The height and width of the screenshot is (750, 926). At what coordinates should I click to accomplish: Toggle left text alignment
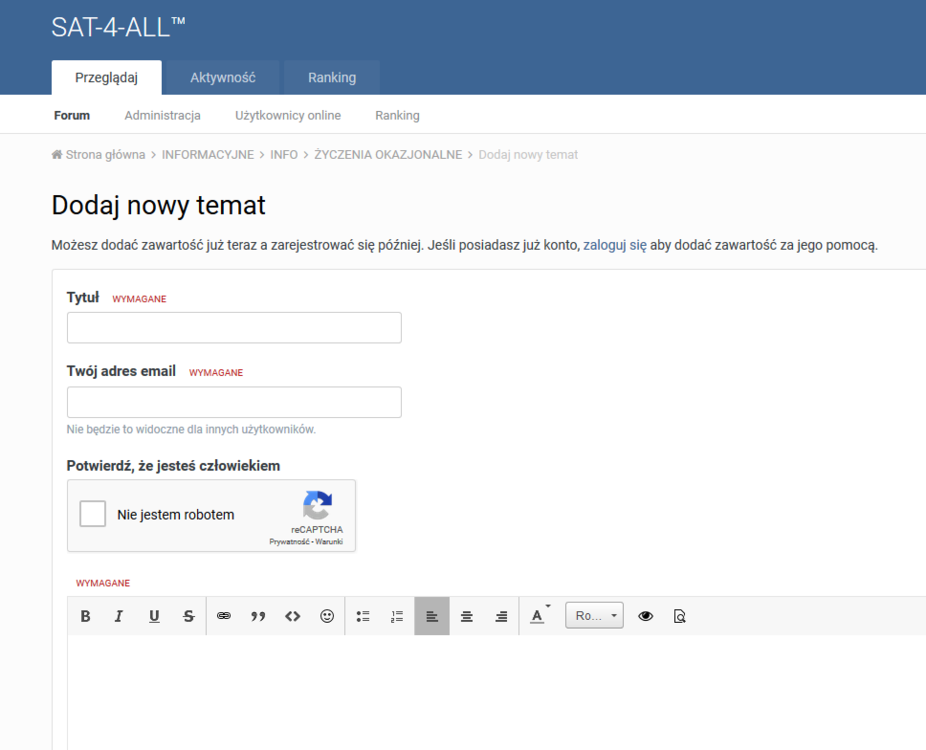click(x=432, y=616)
